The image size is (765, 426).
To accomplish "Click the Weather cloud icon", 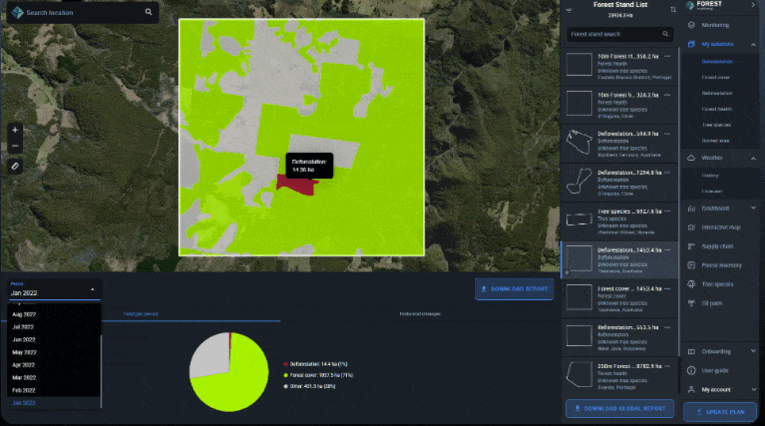I will coord(691,158).
